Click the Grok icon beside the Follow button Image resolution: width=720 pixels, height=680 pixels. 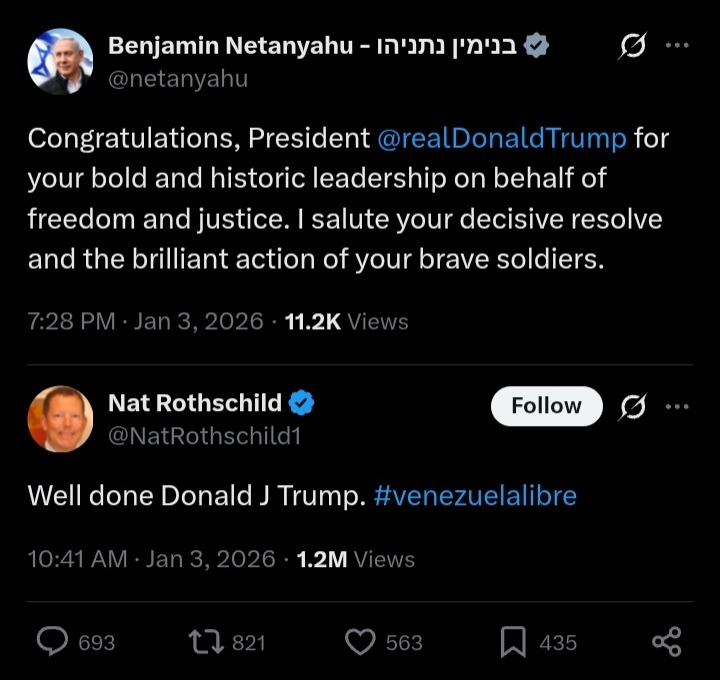tap(632, 406)
